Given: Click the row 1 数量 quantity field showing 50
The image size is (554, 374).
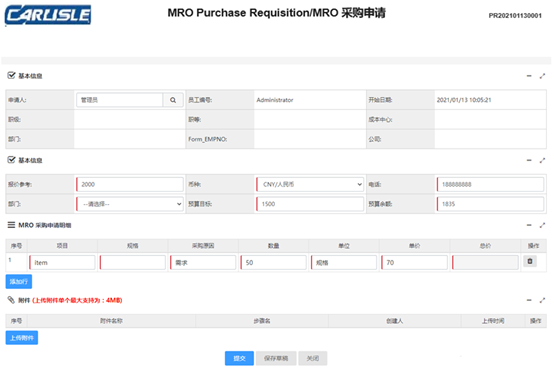Looking at the screenshot, I should point(273,262).
